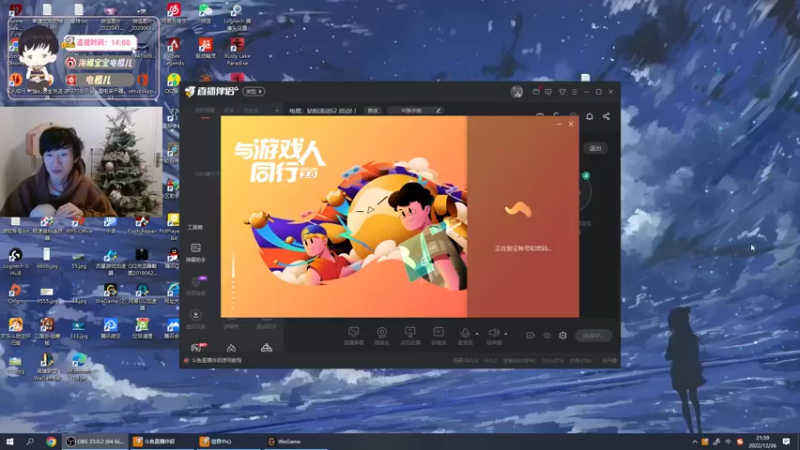
Task: Open stream settings gear icon
Action: pyautogui.click(x=563, y=335)
